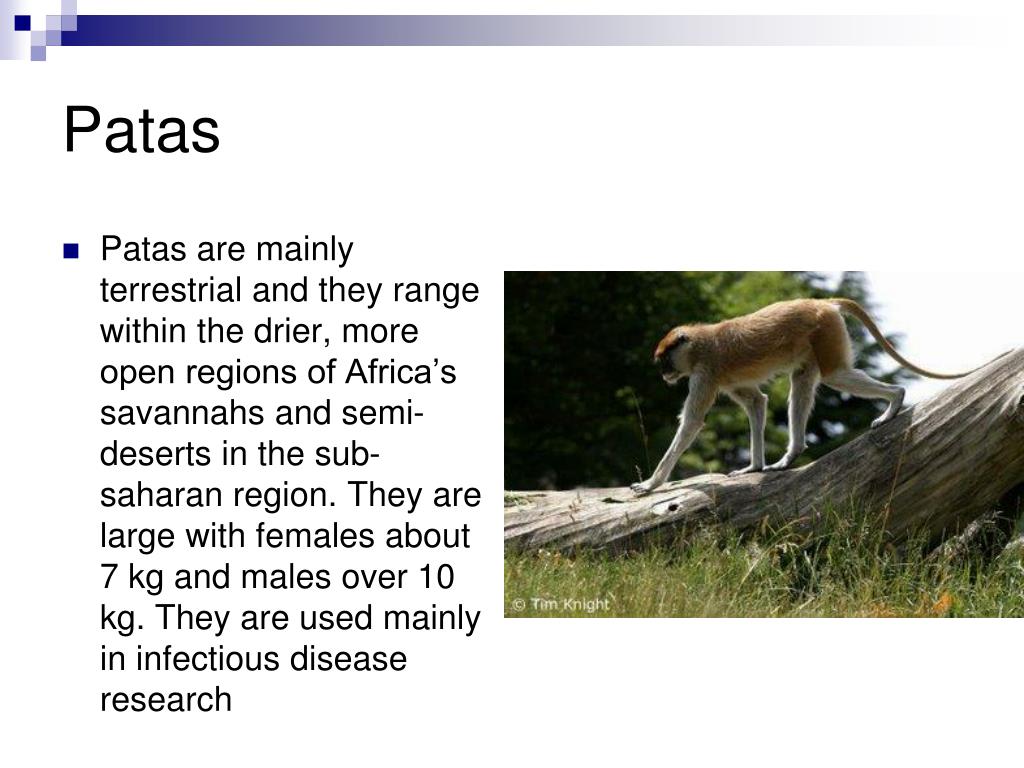Click the monkey's head in the photo
The height and width of the screenshot is (768, 1024).
[673, 357]
